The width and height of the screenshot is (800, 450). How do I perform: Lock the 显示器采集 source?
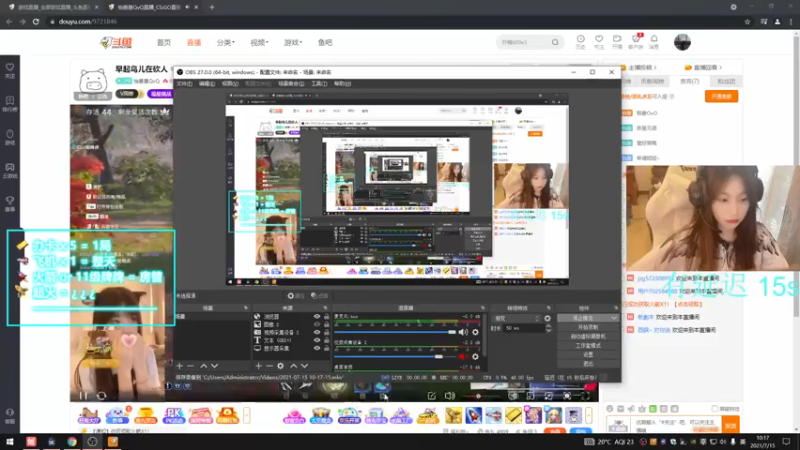327,348
